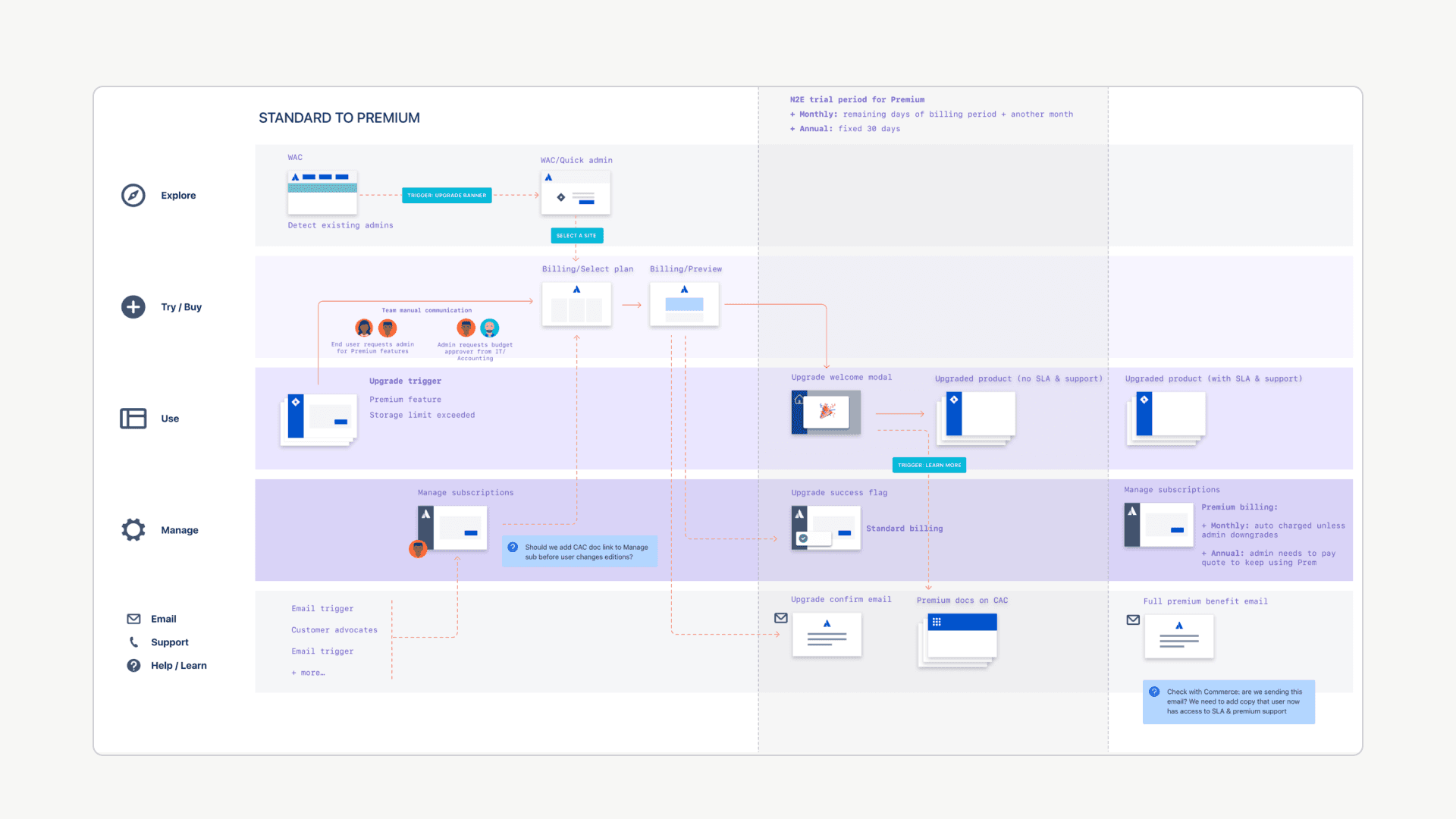Click the user avatar on Manage subscriptions
Image resolution: width=1456 pixels, height=819 pixels.
[418, 548]
